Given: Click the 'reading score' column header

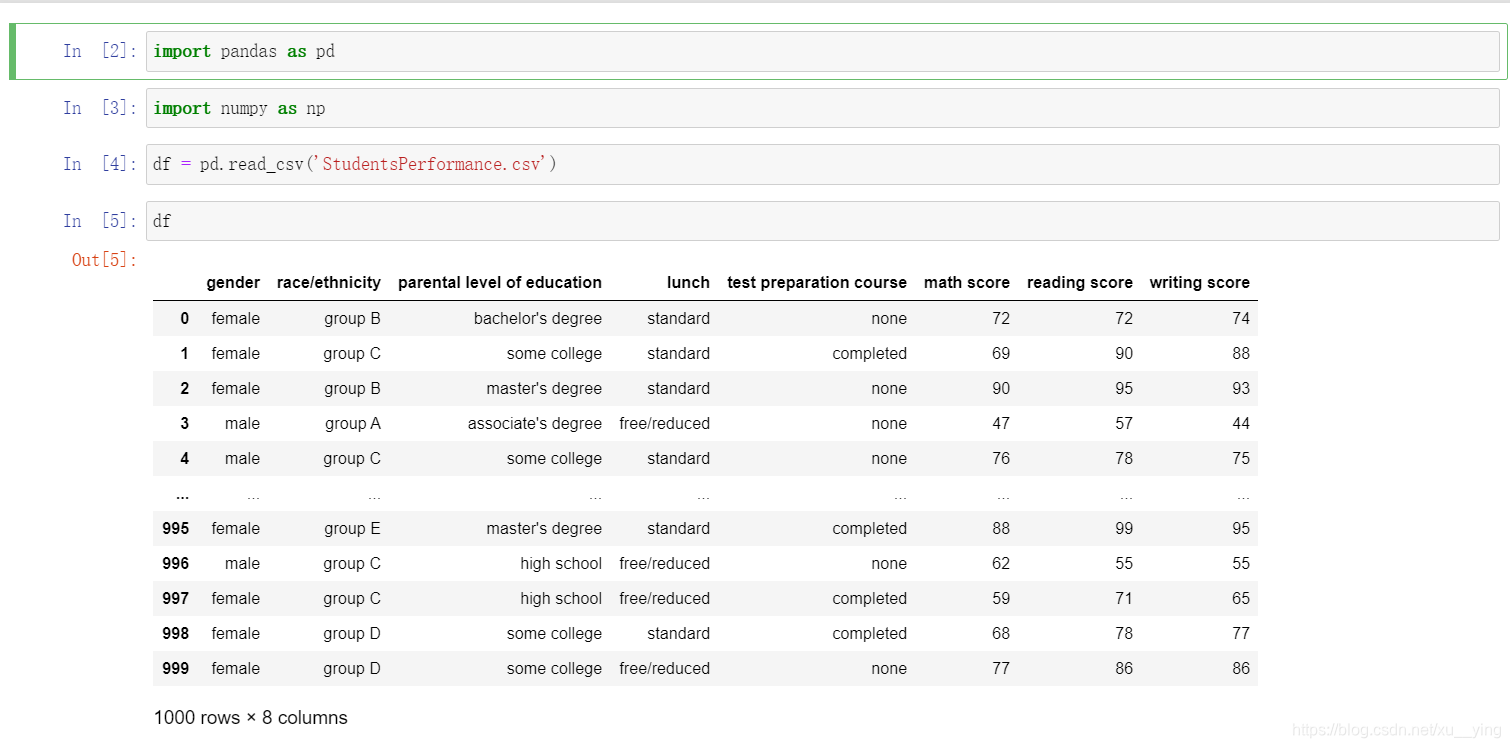Looking at the screenshot, I should 1080,283.
